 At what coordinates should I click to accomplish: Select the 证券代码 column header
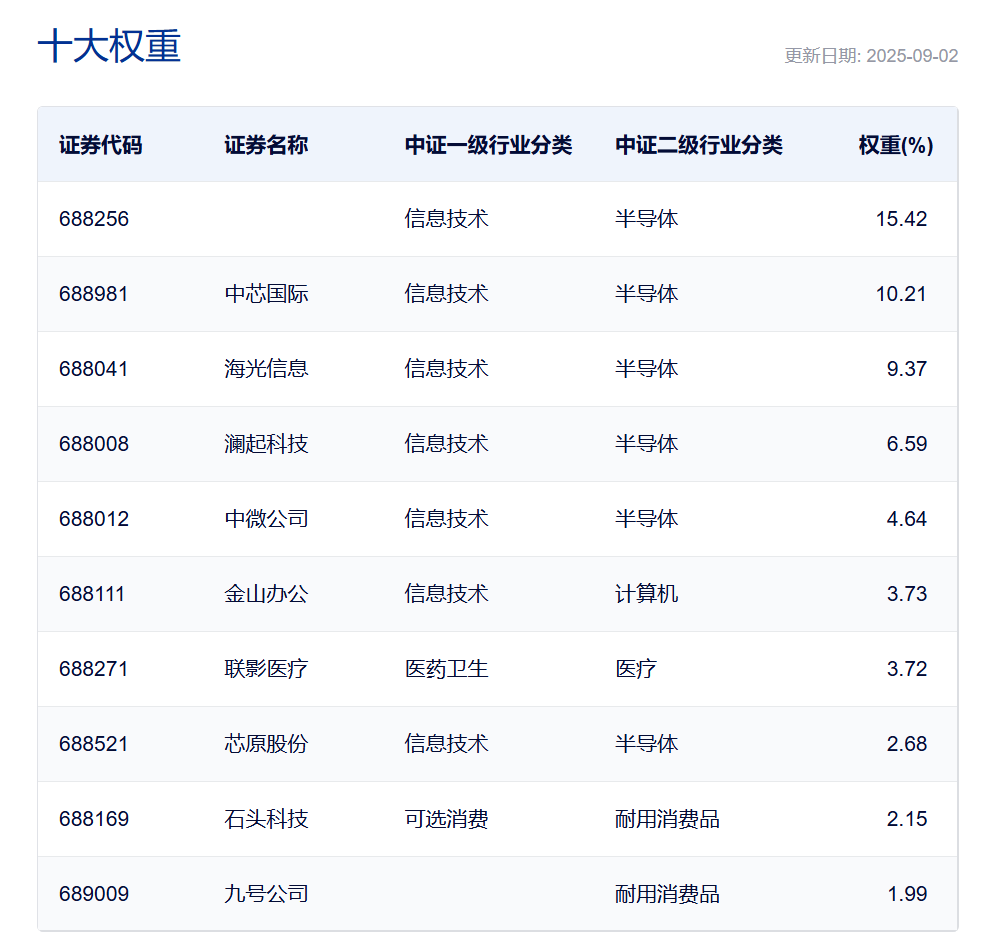(x=100, y=145)
